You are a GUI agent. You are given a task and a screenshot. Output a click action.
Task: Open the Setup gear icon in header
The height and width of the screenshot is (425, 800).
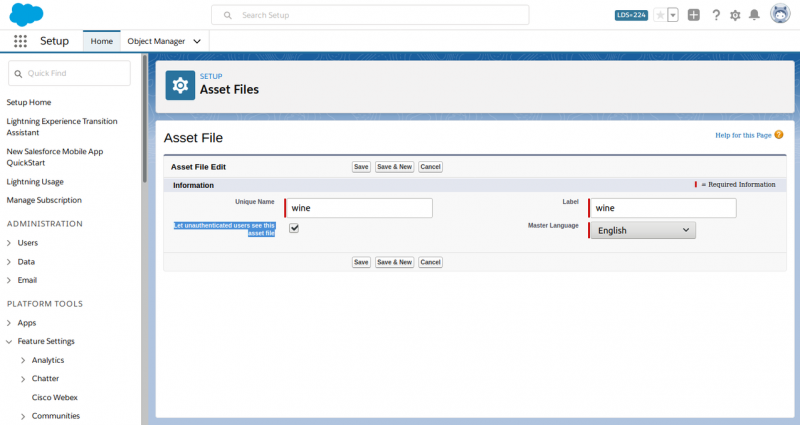coord(735,15)
